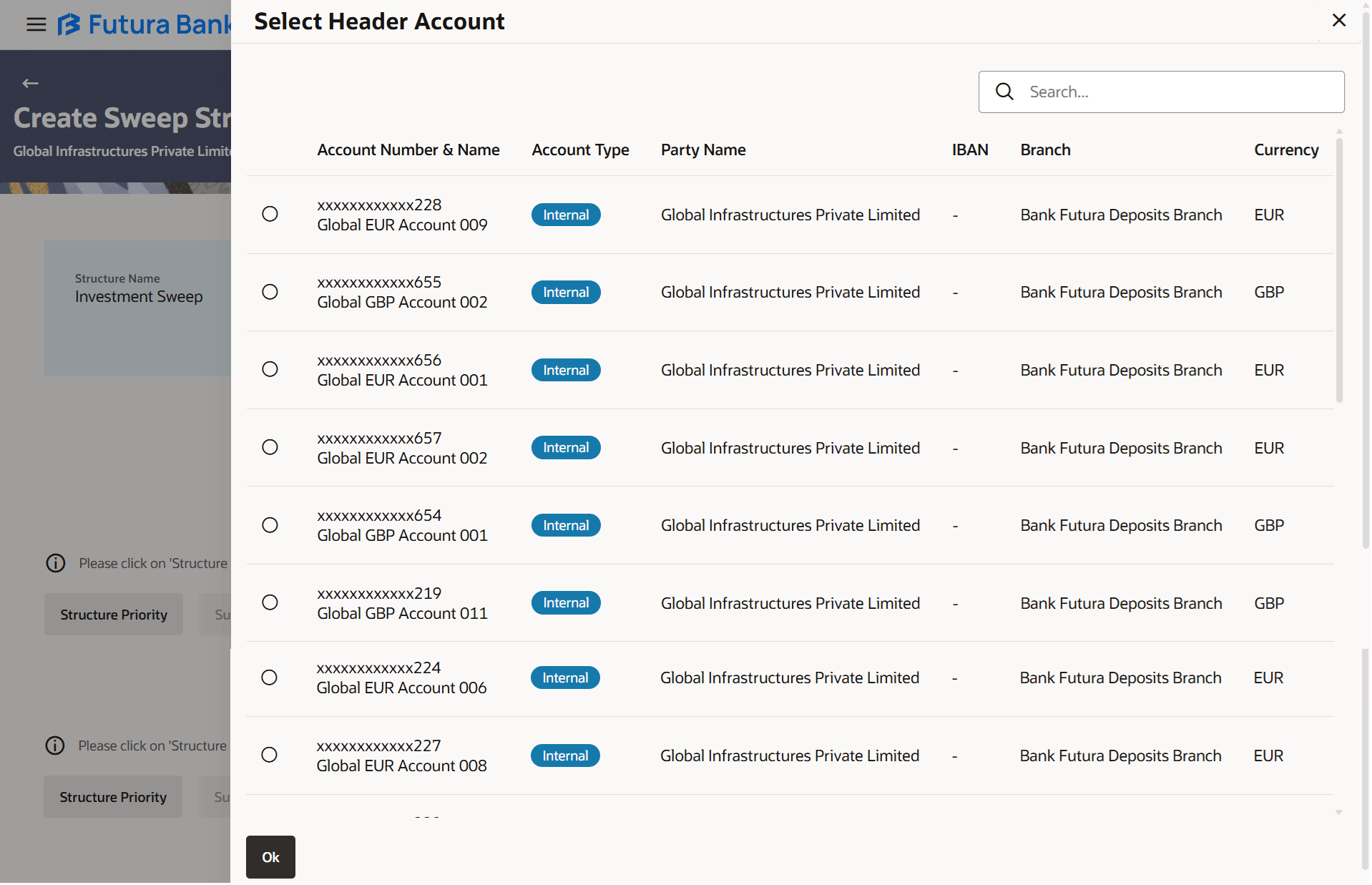This screenshot has width=1372, height=885.
Task: Click the Futura Bank logo
Action: (x=143, y=25)
